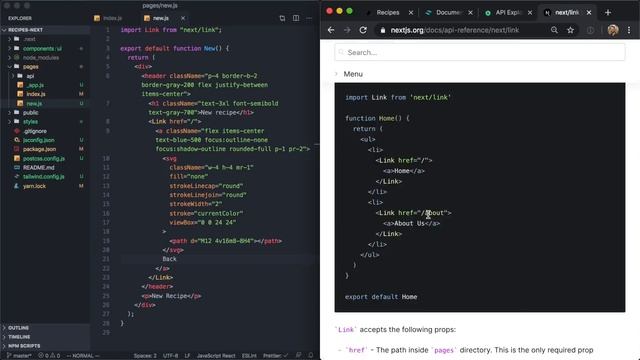Open the editor more actions menu
The height and width of the screenshot is (360, 640).
(x=309, y=18)
